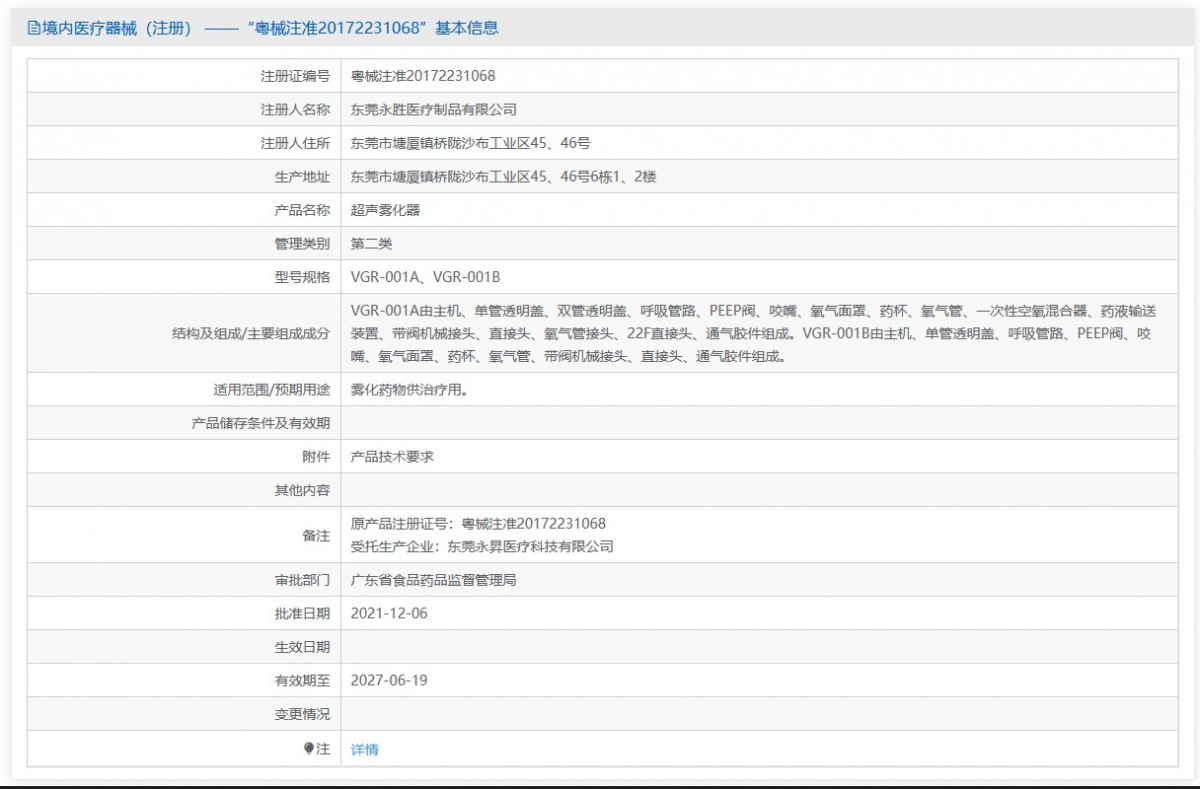Click registrant name 东莞永胜医疗制品有限公司
Screen dimensions: 1200x789
tap(434, 110)
